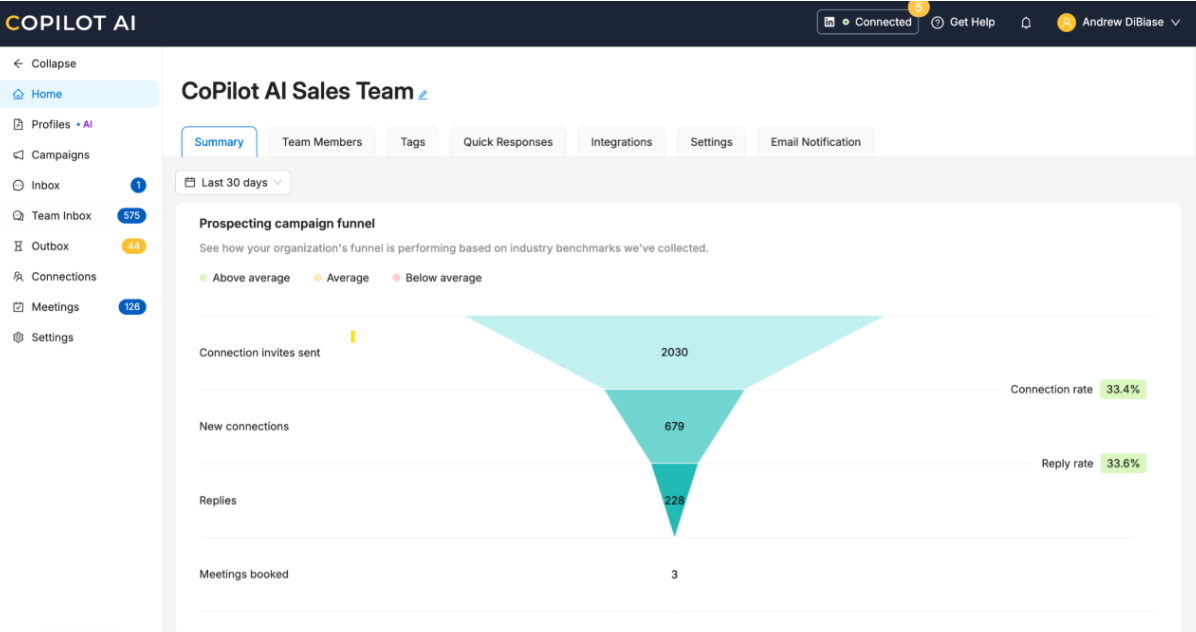Open the Team Members tab
Image resolution: width=1196 pixels, height=632 pixels.
coord(322,142)
